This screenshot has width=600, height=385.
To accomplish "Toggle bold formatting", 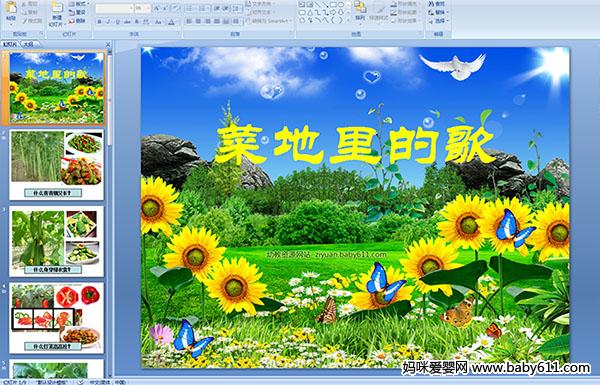I will point(99,22).
